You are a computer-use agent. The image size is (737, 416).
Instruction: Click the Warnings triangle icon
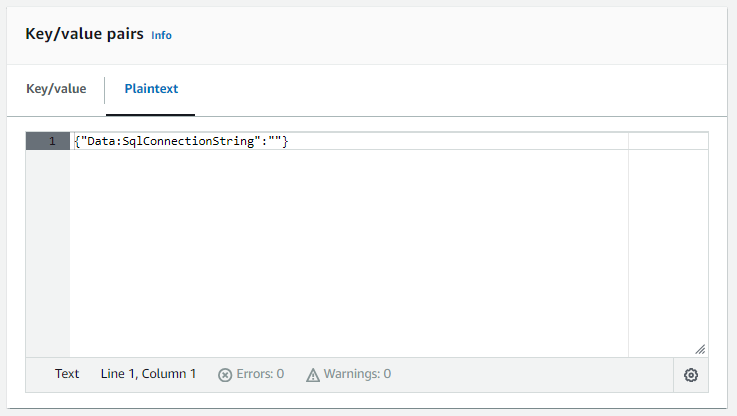pos(313,374)
